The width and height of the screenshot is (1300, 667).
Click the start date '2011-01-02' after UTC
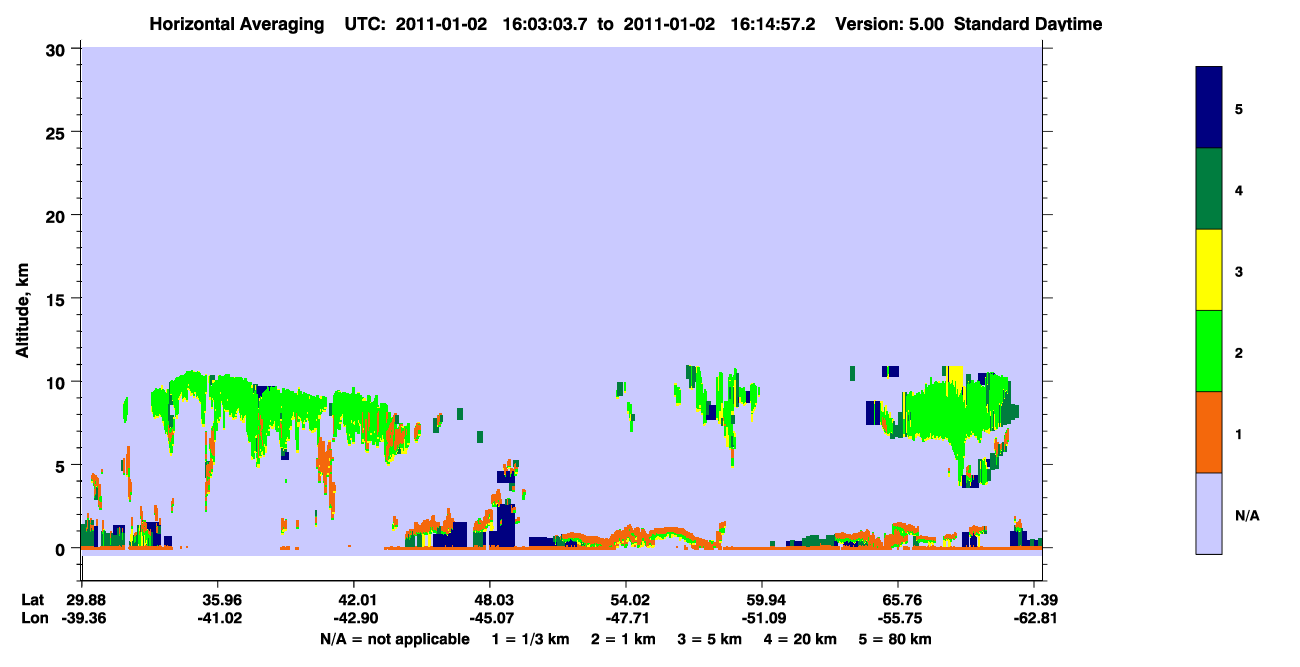[441, 24]
